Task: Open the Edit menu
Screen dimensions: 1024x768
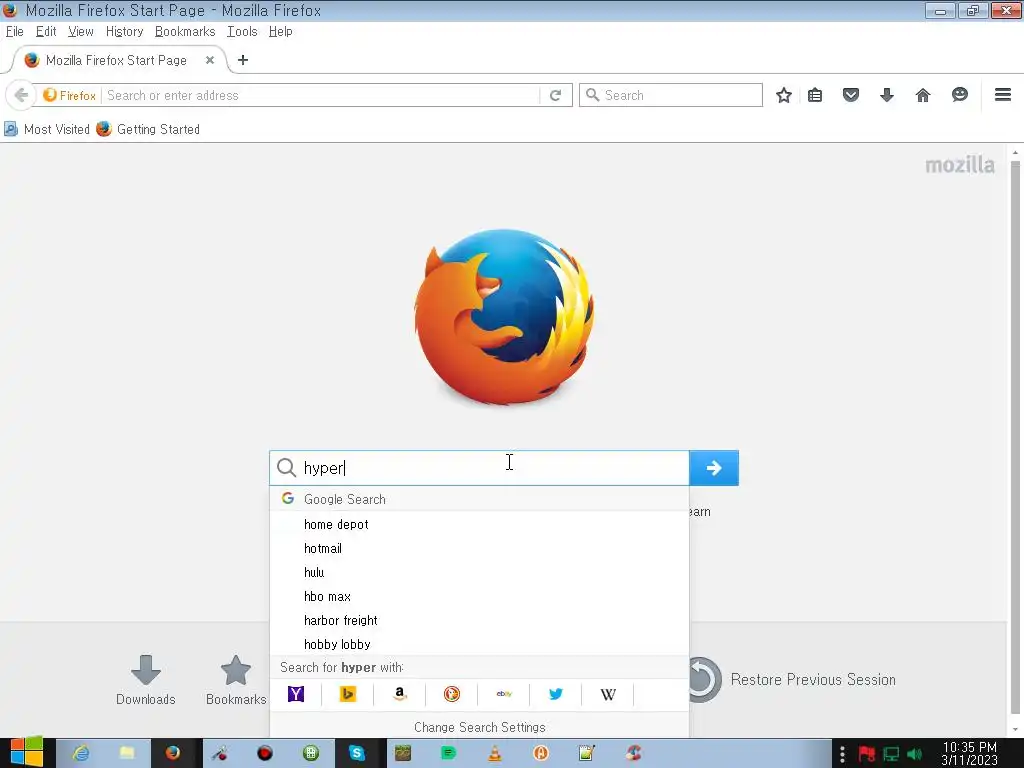Action: click(46, 31)
